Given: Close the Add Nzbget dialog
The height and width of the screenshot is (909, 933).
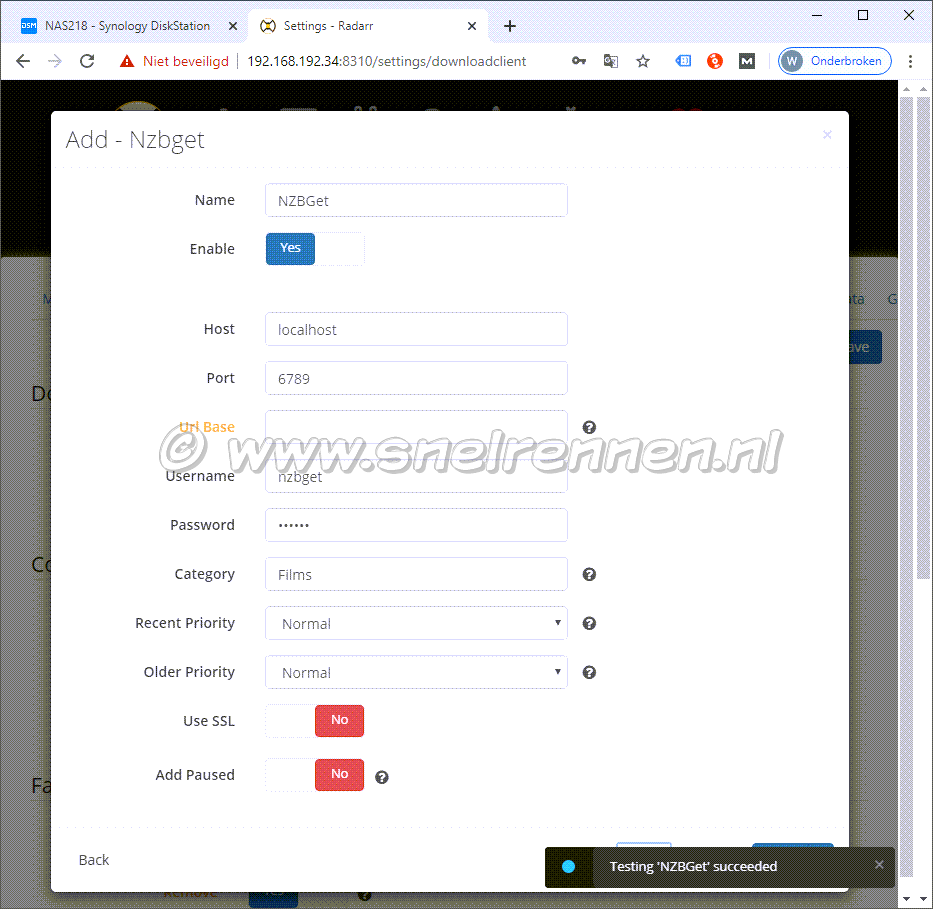Looking at the screenshot, I should click(827, 135).
